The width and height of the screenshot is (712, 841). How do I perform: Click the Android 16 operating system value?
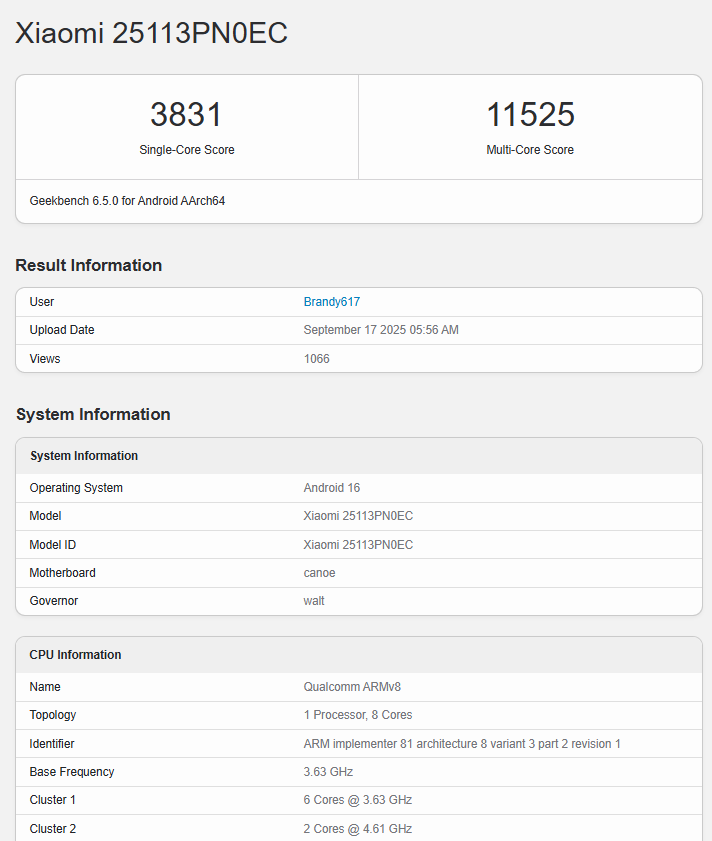(332, 488)
